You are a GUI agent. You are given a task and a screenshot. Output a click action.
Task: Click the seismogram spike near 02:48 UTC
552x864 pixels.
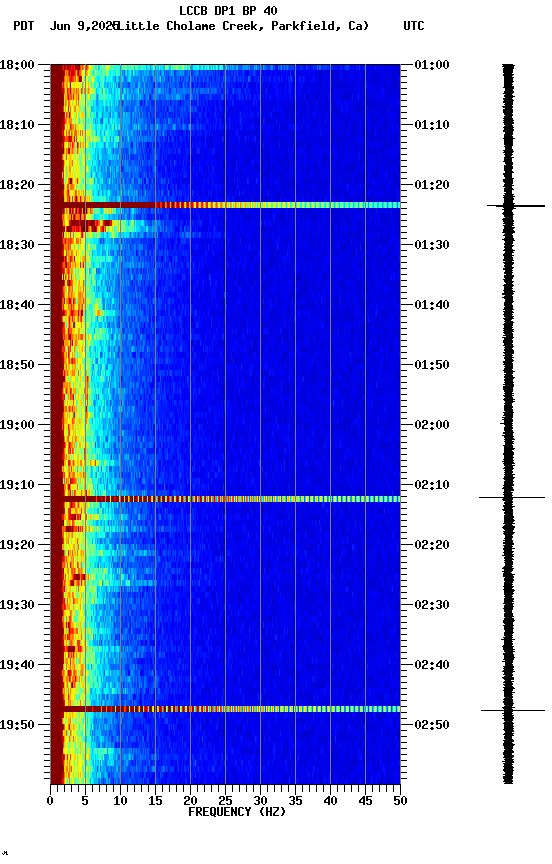pos(513,710)
